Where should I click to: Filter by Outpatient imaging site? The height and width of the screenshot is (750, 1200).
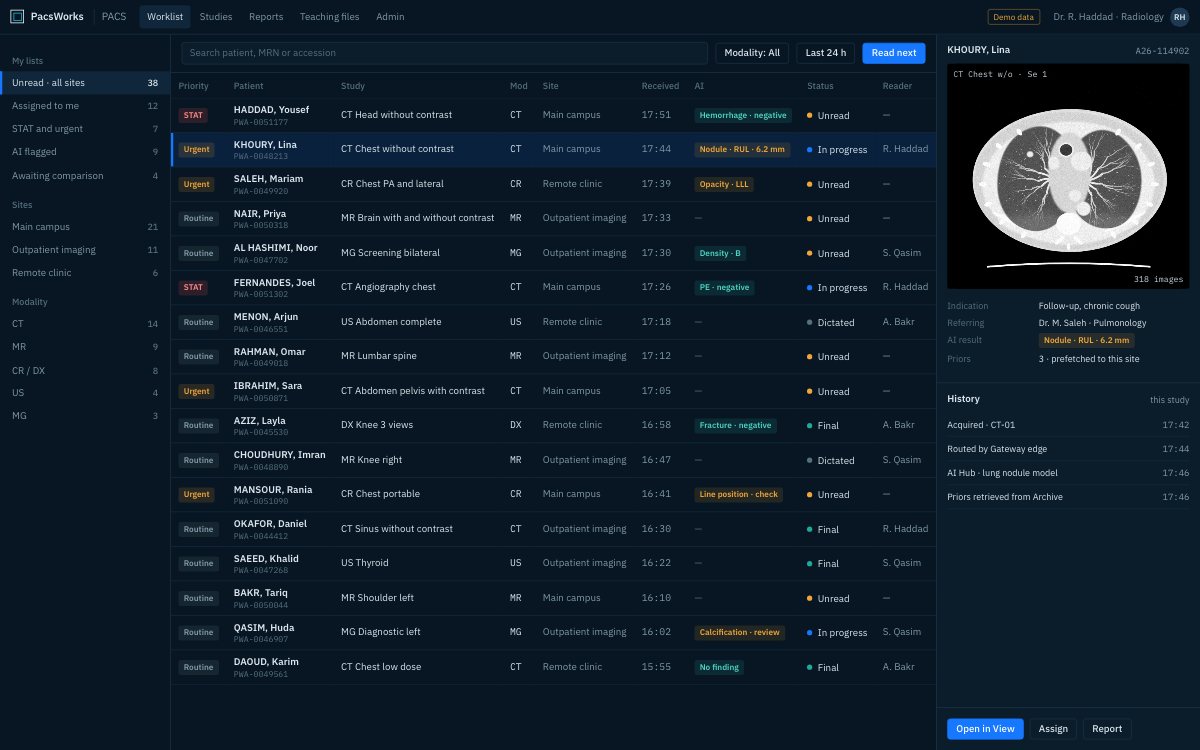[85, 250]
